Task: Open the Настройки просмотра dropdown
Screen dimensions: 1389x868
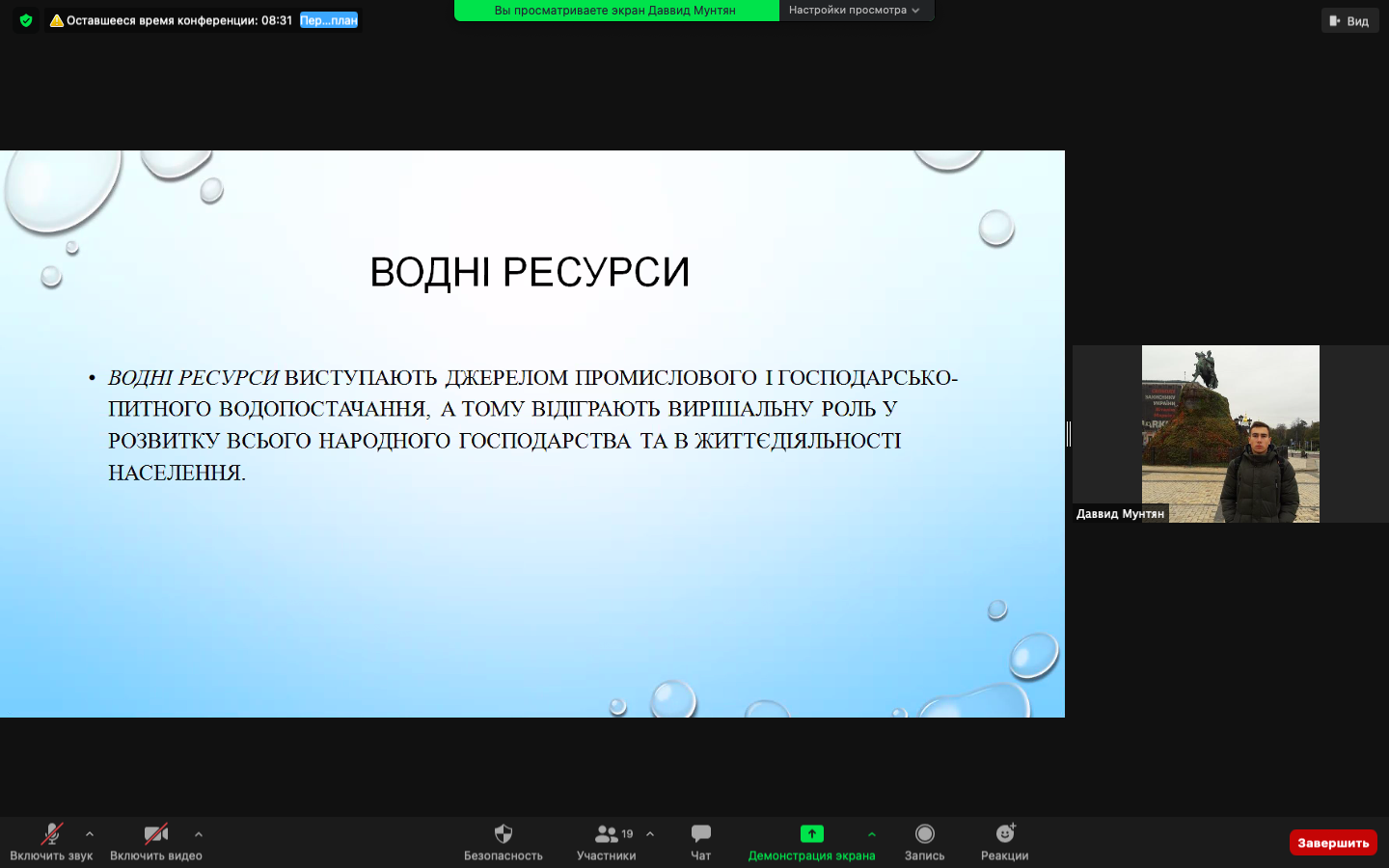Action: (854, 11)
